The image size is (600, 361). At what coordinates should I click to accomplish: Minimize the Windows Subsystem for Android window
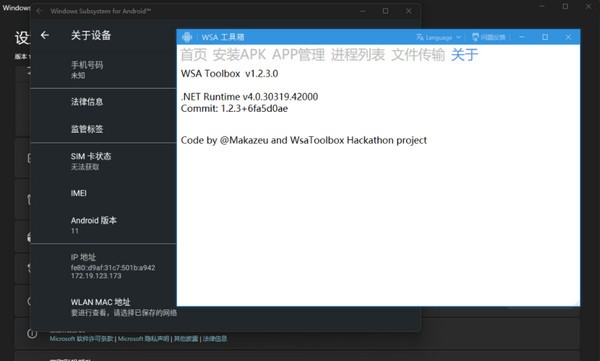point(363,11)
